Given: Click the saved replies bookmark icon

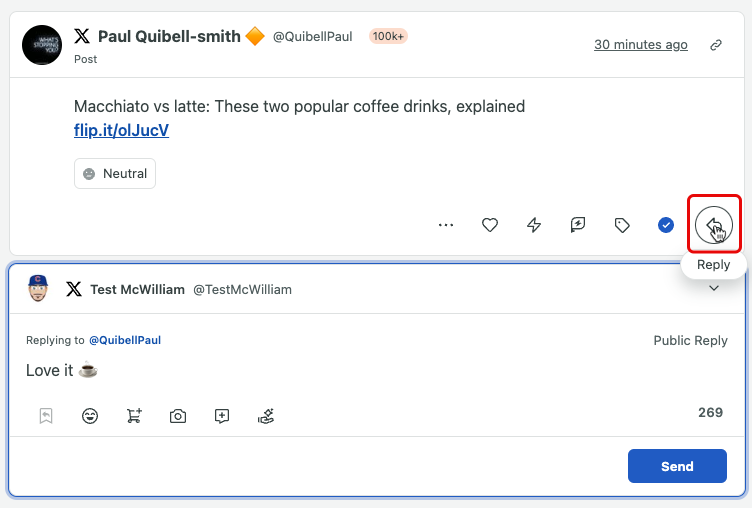Looking at the screenshot, I should pos(46,415).
